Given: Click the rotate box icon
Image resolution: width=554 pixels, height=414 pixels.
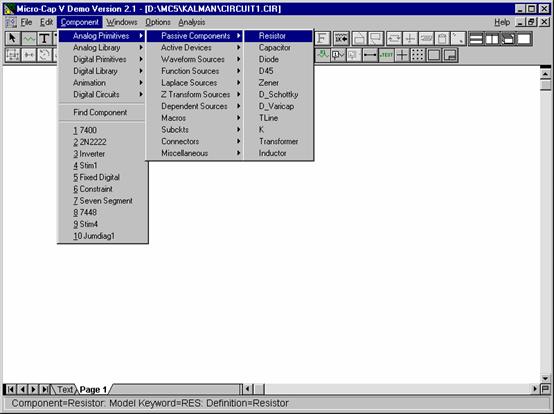Looking at the screenshot, I should coord(45,55).
